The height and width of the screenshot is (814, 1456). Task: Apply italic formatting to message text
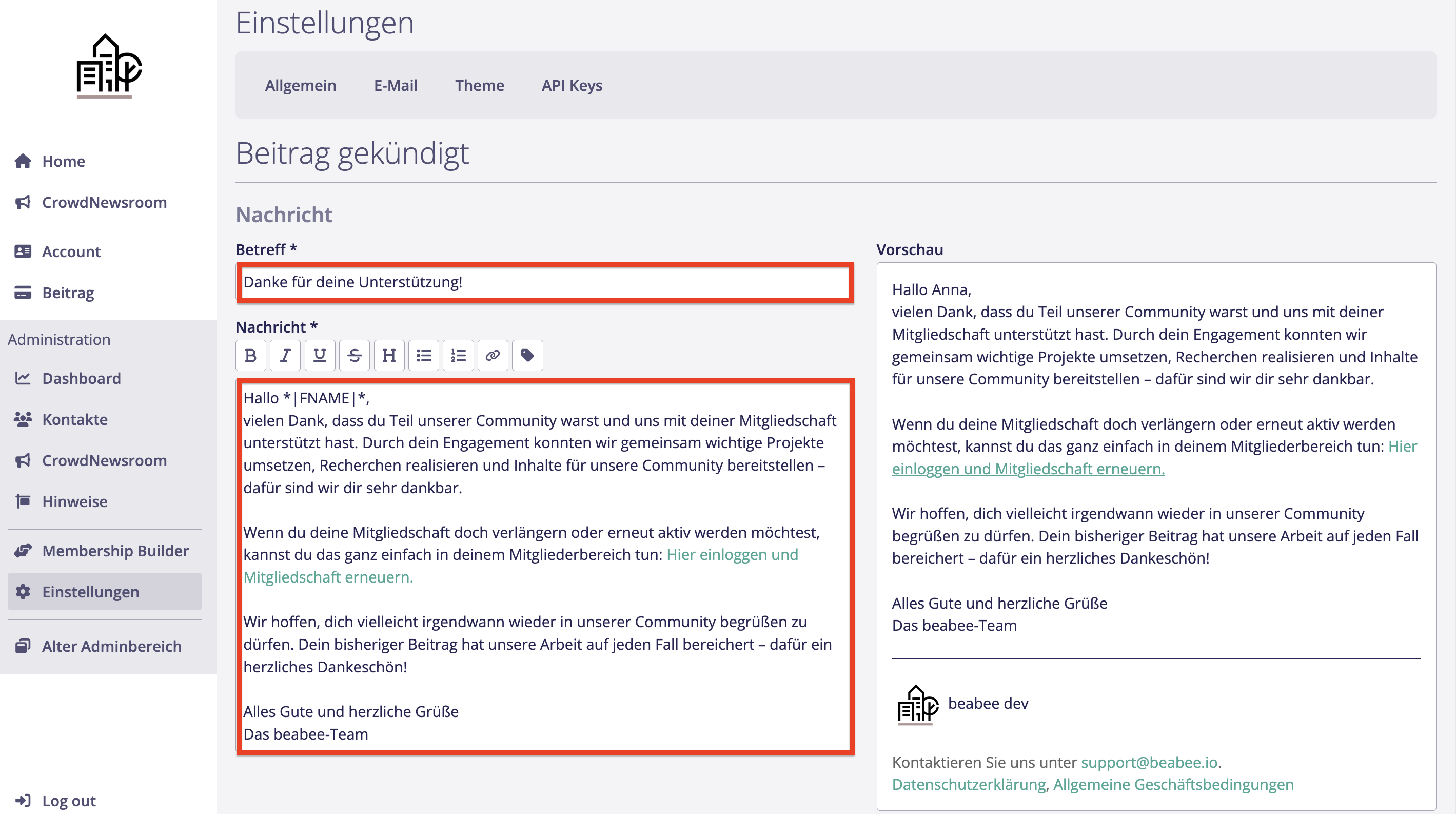click(x=285, y=355)
